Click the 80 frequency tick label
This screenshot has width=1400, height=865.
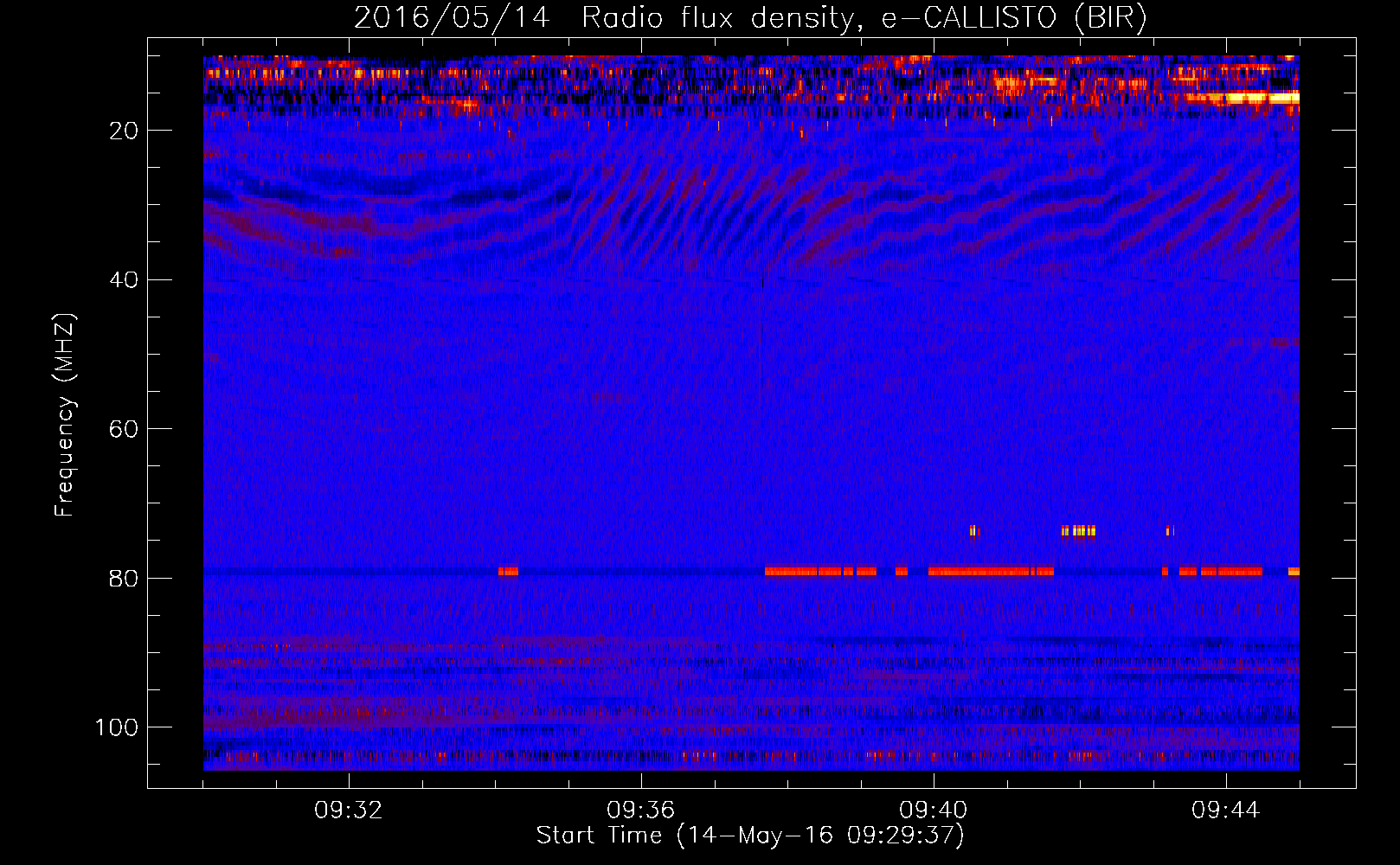pyautogui.click(x=124, y=579)
